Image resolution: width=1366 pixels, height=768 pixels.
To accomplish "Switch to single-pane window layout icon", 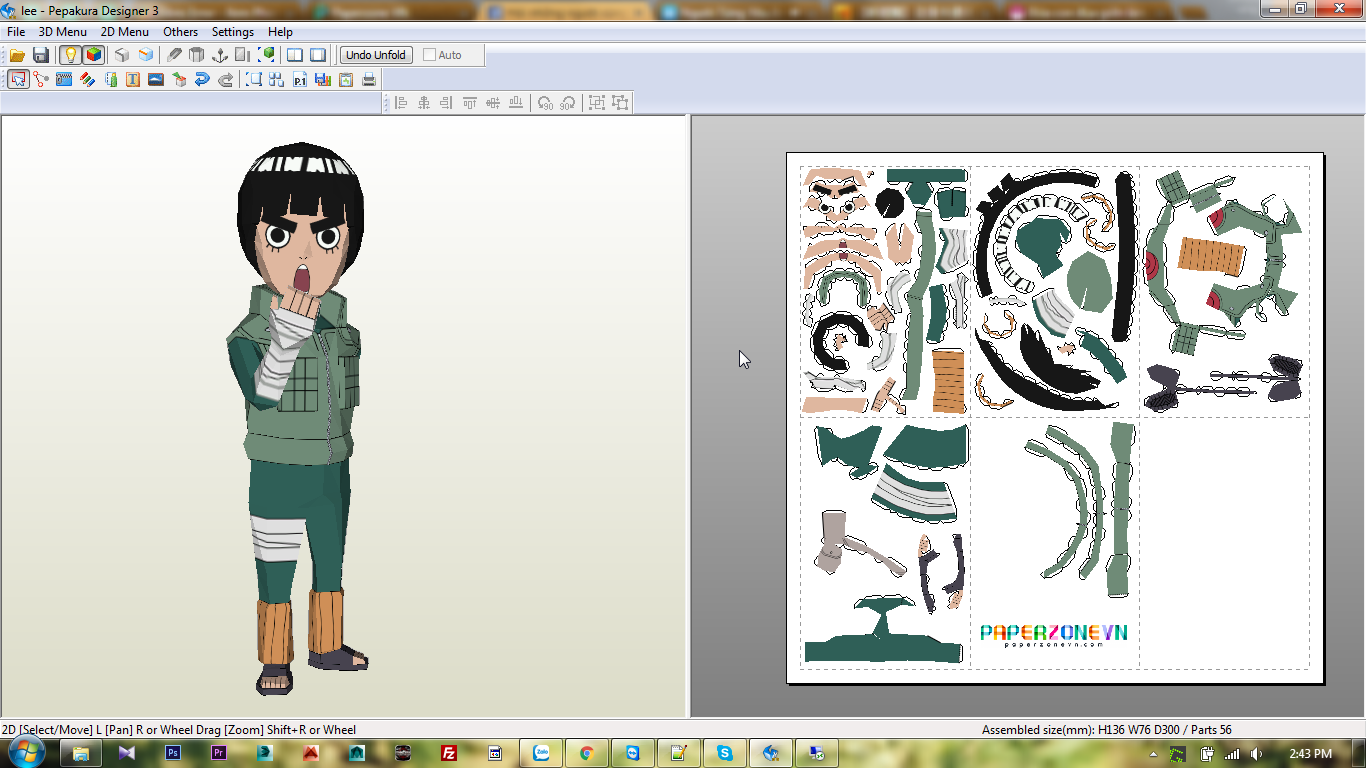I will pos(318,55).
